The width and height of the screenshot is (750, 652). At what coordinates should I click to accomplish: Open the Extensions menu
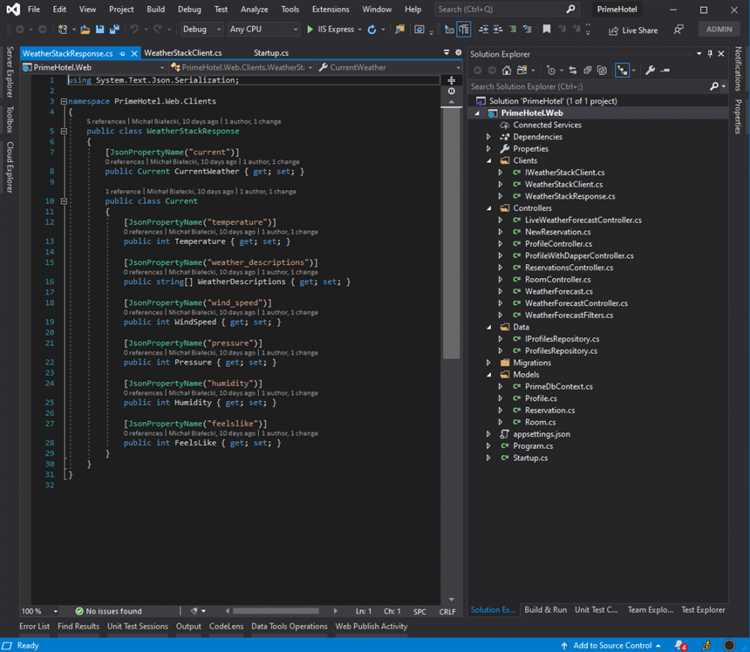click(331, 9)
